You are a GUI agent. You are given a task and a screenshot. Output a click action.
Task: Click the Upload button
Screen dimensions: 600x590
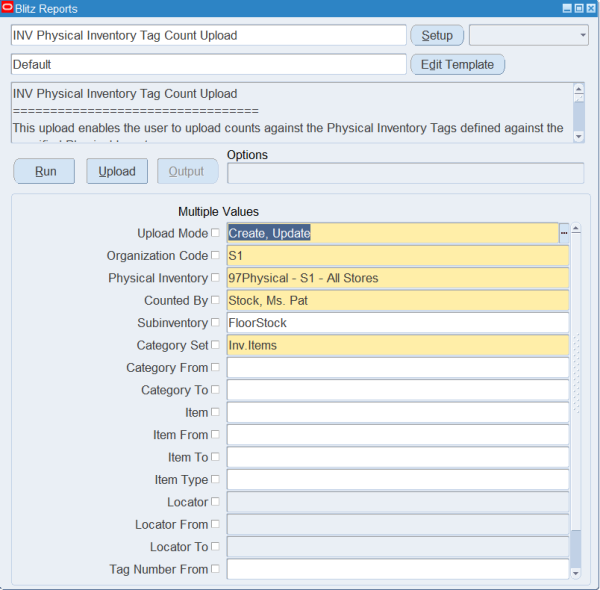pyautogui.click(x=117, y=171)
